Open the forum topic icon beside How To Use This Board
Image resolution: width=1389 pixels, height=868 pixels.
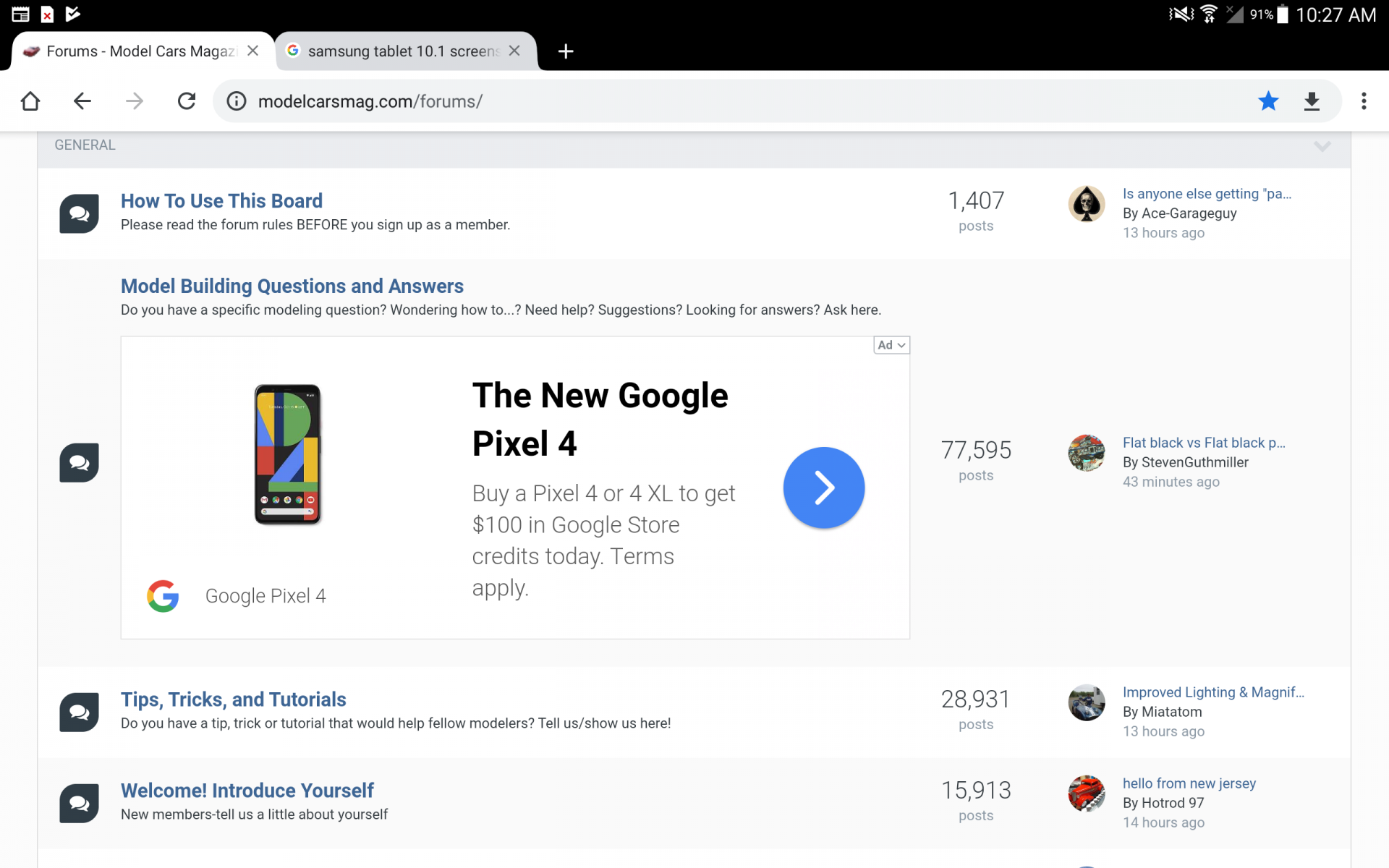[78, 213]
